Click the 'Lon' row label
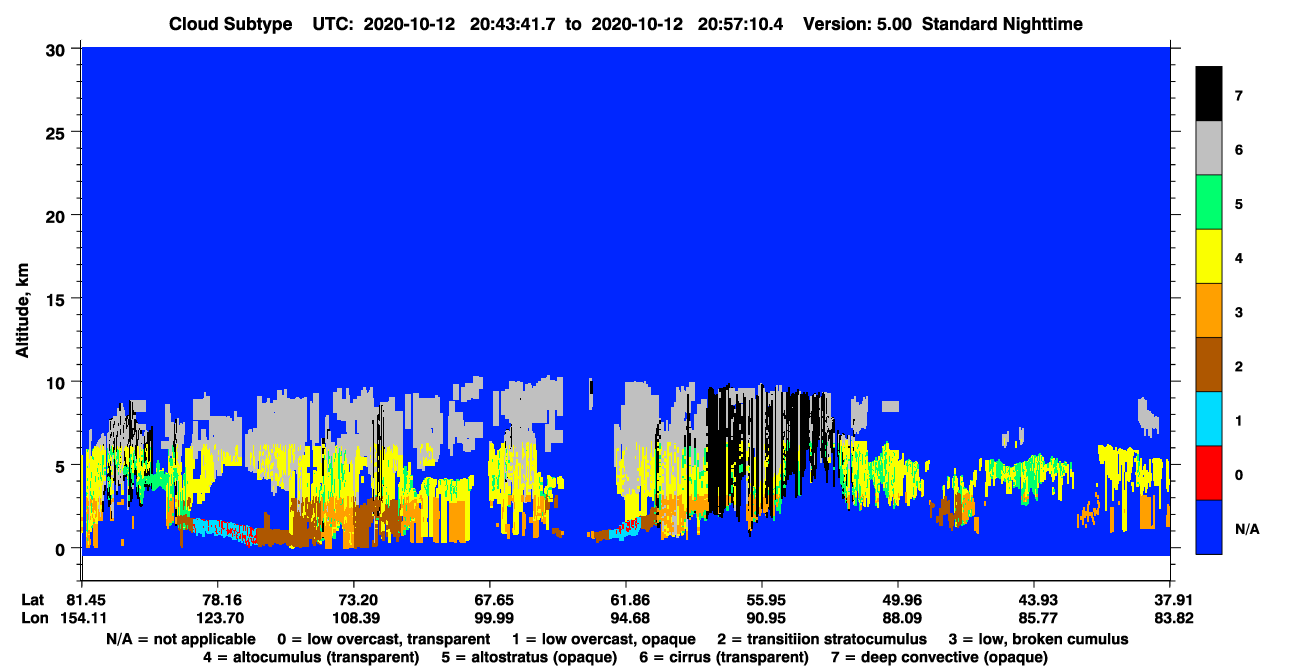 click(x=33, y=618)
